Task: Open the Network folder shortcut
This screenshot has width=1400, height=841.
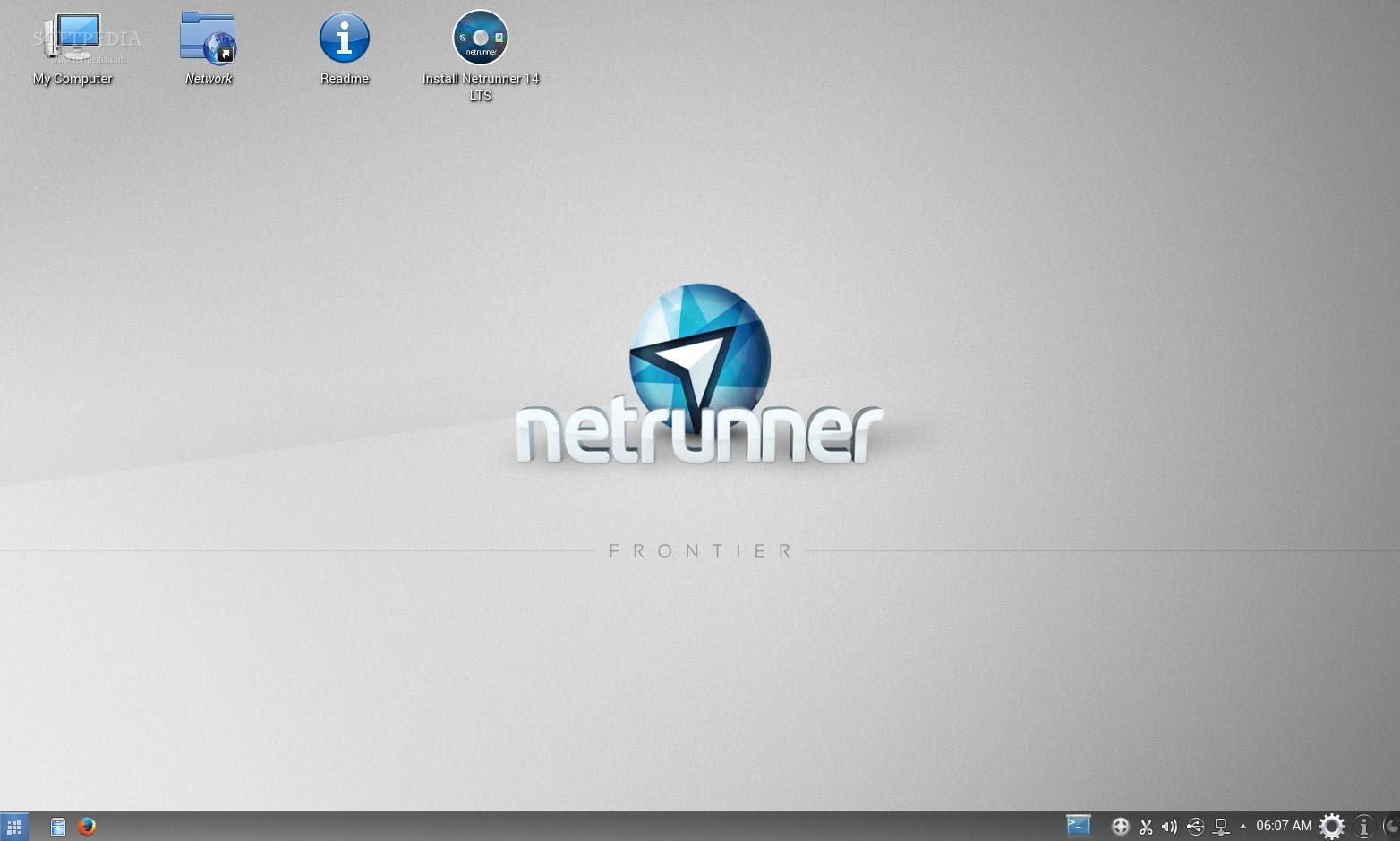Action: click(x=208, y=38)
